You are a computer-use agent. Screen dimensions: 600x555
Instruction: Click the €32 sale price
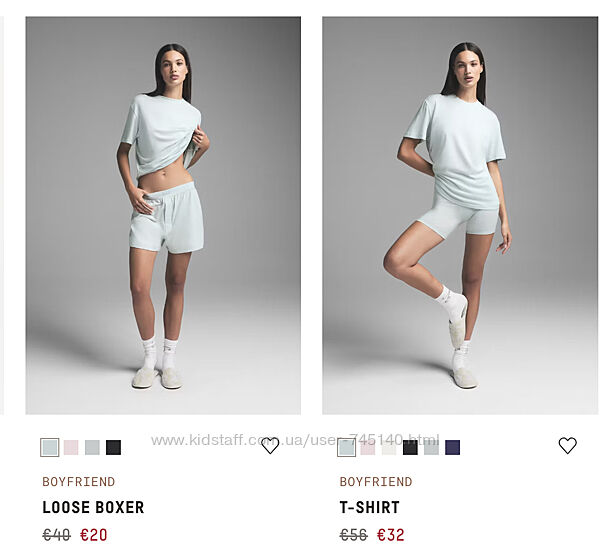point(391,535)
